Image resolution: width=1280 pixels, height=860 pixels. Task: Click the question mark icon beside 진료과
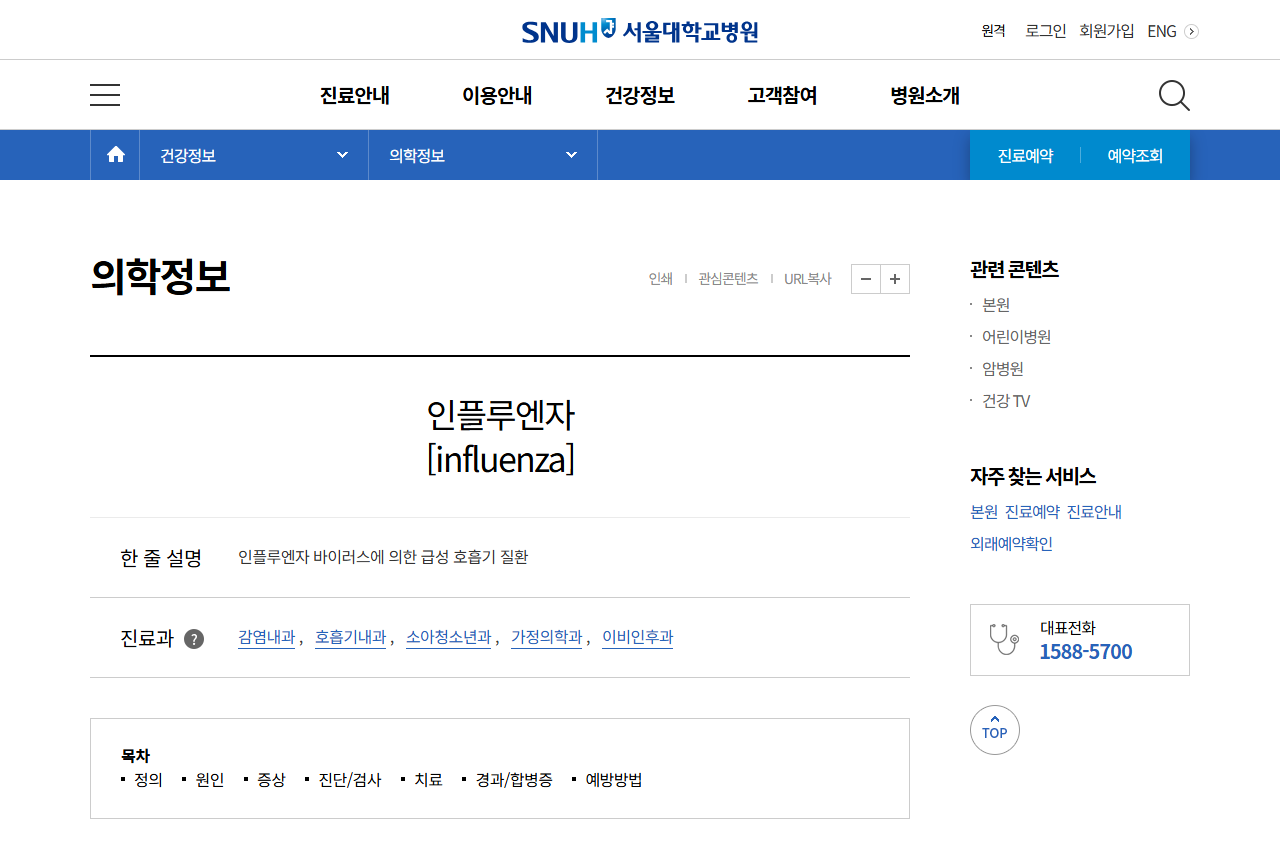(x=194, y=639)
